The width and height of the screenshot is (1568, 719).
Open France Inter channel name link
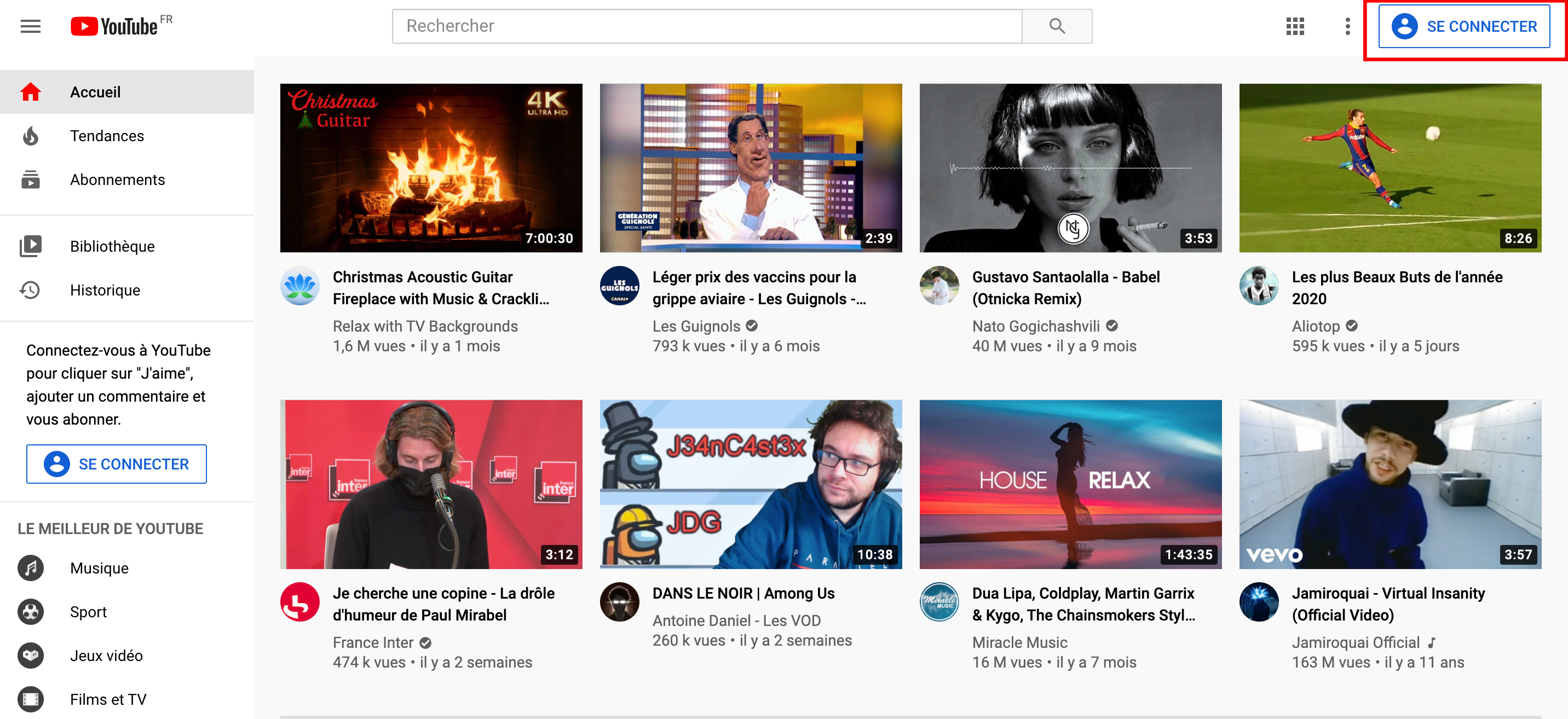click(x=372, y=642)
